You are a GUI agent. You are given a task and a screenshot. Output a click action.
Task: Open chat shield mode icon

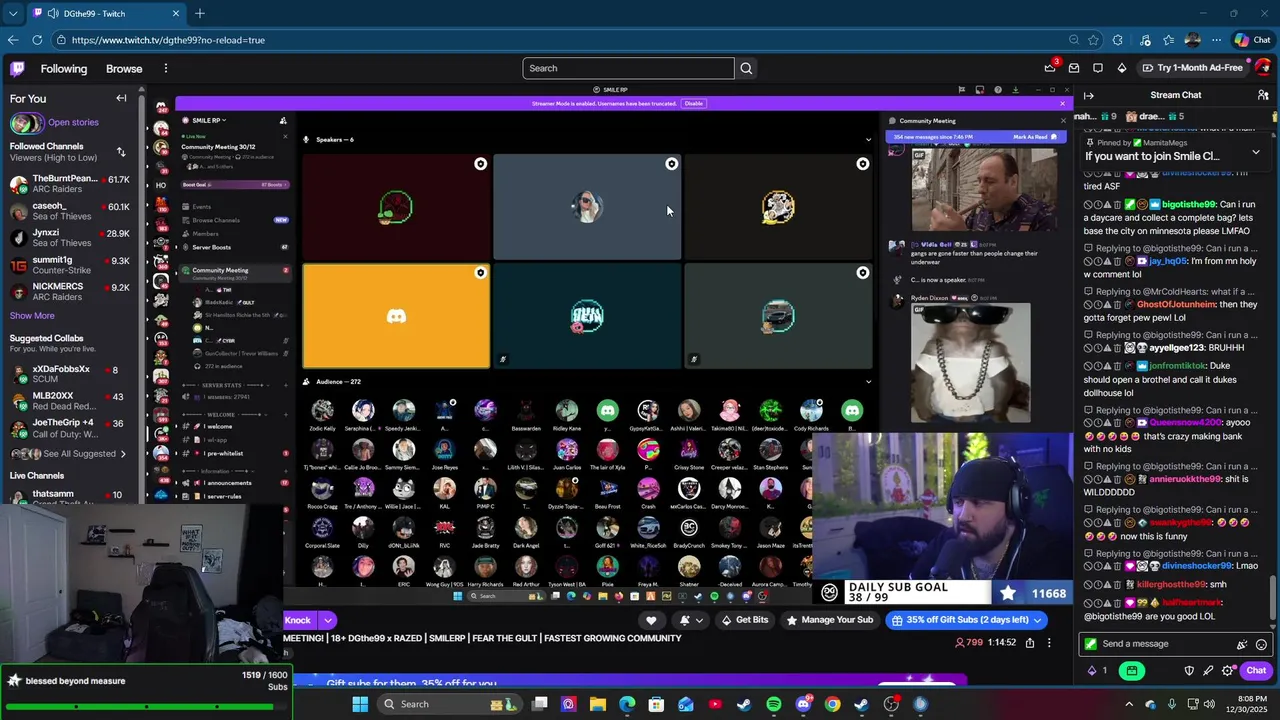point(1189,671)
